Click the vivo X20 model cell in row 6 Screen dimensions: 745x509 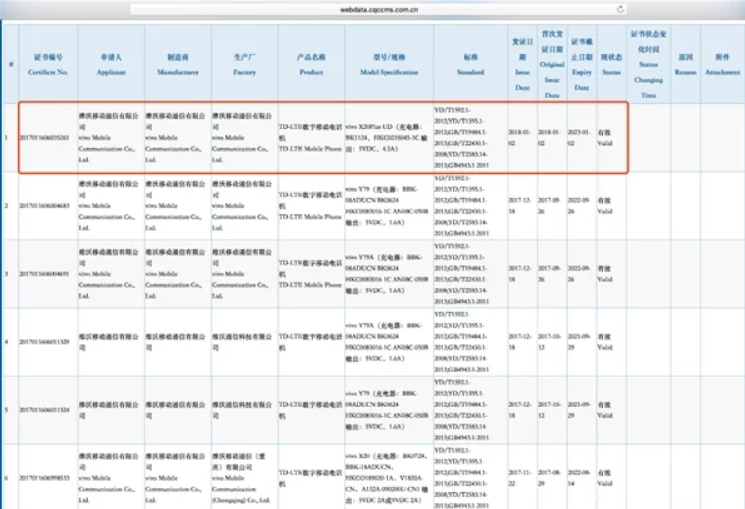(386, 478)
